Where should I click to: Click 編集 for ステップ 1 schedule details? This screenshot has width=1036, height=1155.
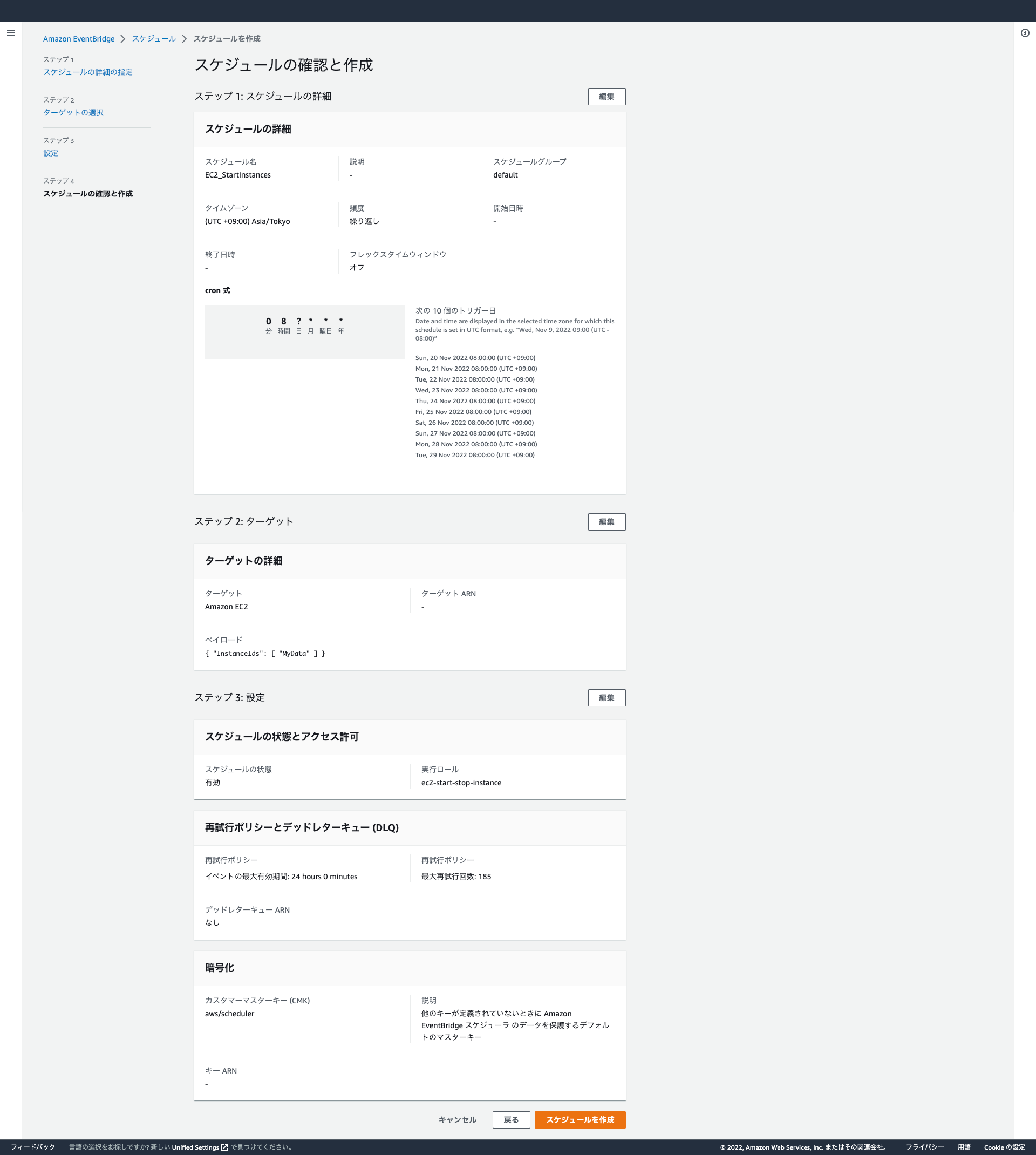tap(606, 96)
